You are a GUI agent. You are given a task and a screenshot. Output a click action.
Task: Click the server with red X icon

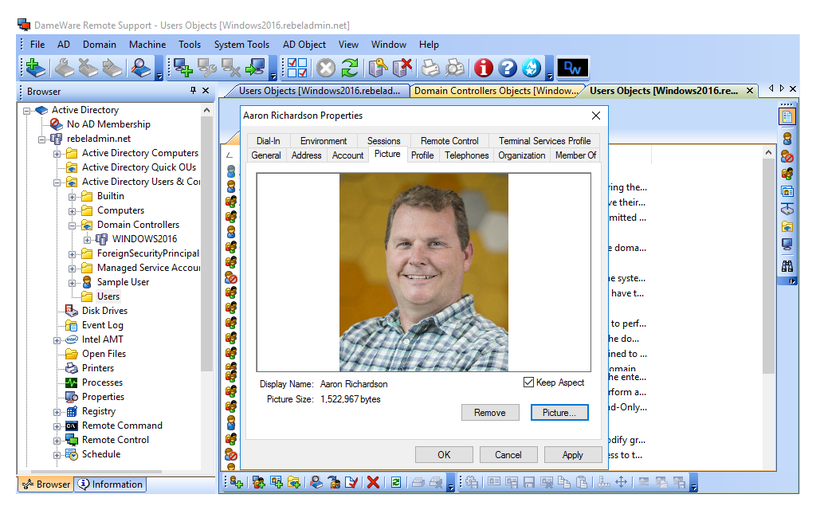402,68
